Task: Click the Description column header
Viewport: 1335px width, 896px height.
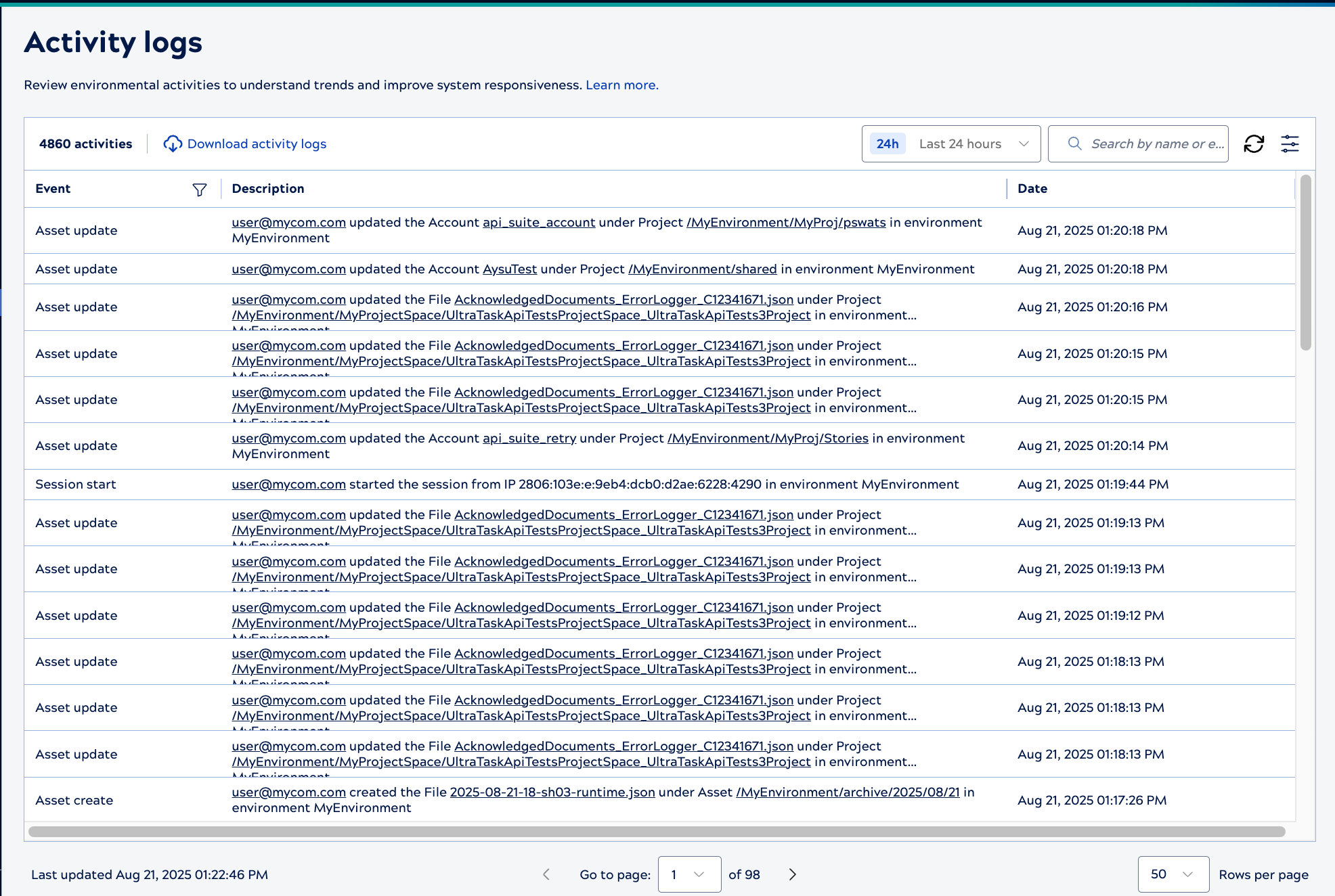Action: click(268, 189)
